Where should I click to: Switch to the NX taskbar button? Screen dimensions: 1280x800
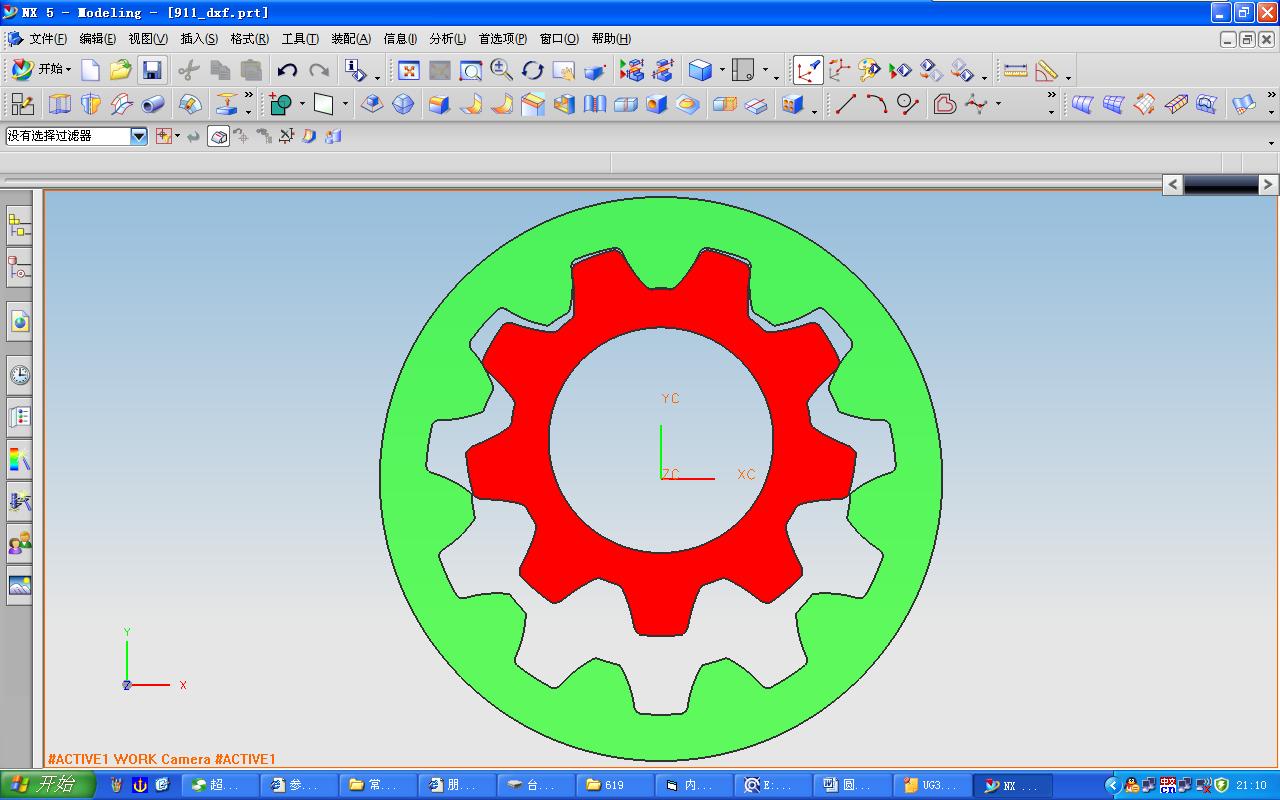pos(1014,785)
